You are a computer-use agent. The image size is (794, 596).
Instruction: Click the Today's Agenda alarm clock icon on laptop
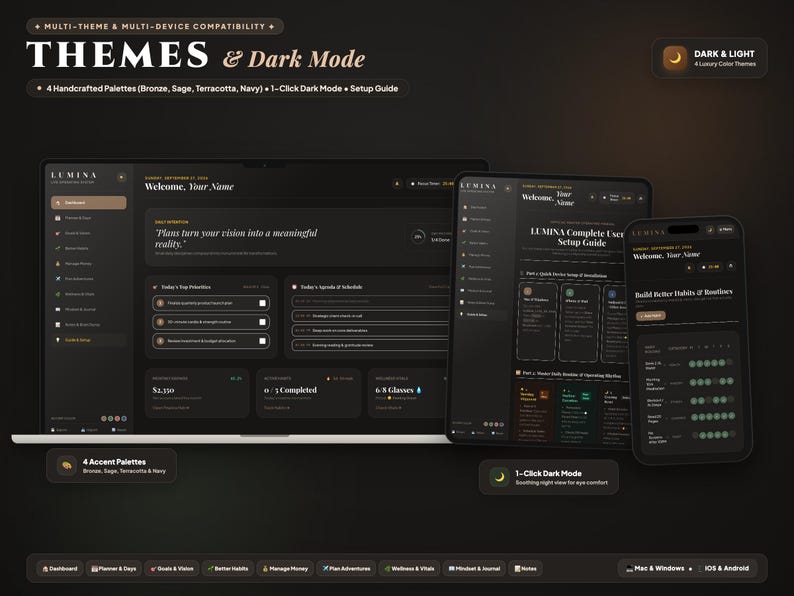(294, 287)
